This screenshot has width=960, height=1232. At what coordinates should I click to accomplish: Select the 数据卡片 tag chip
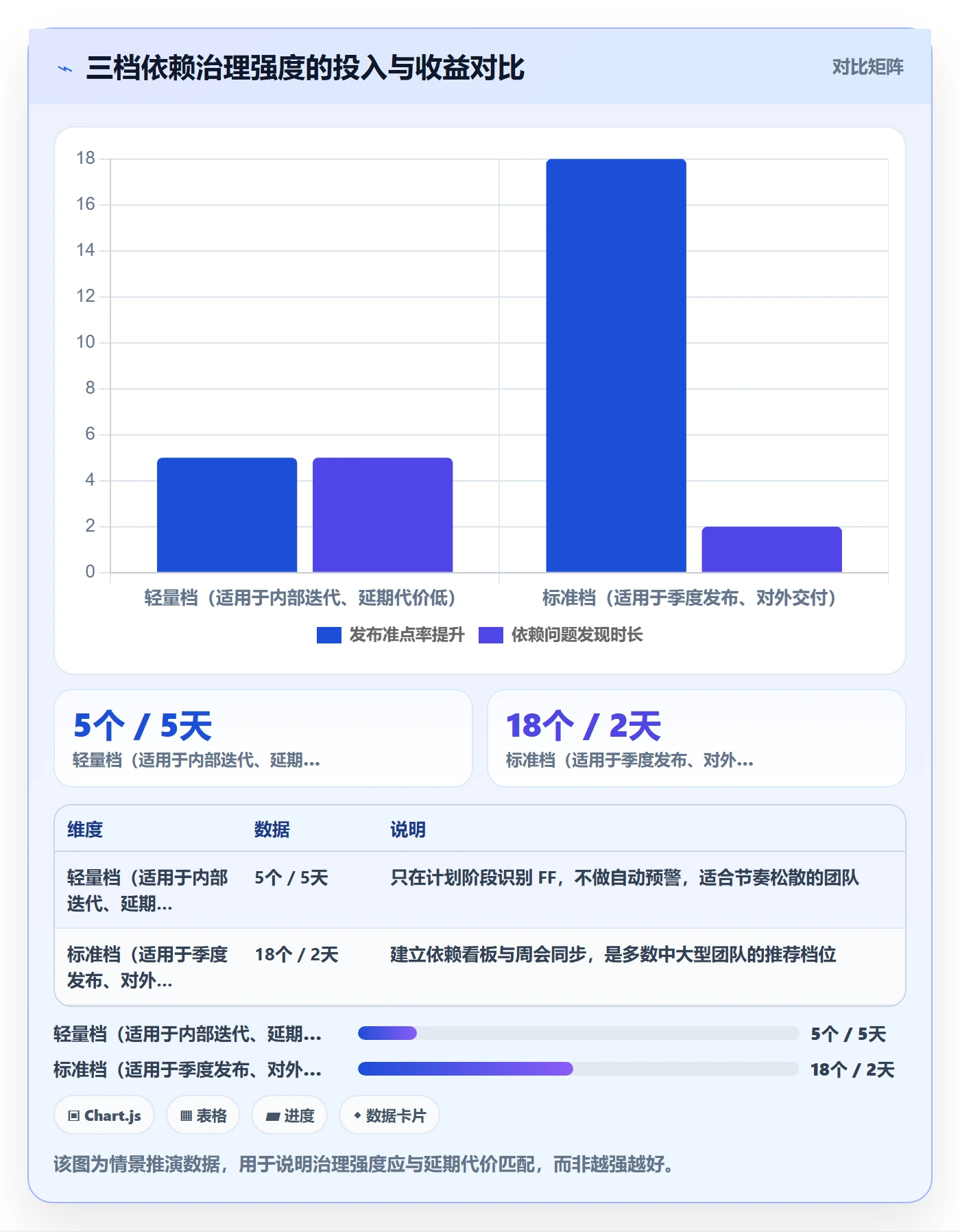(389, 1116)
